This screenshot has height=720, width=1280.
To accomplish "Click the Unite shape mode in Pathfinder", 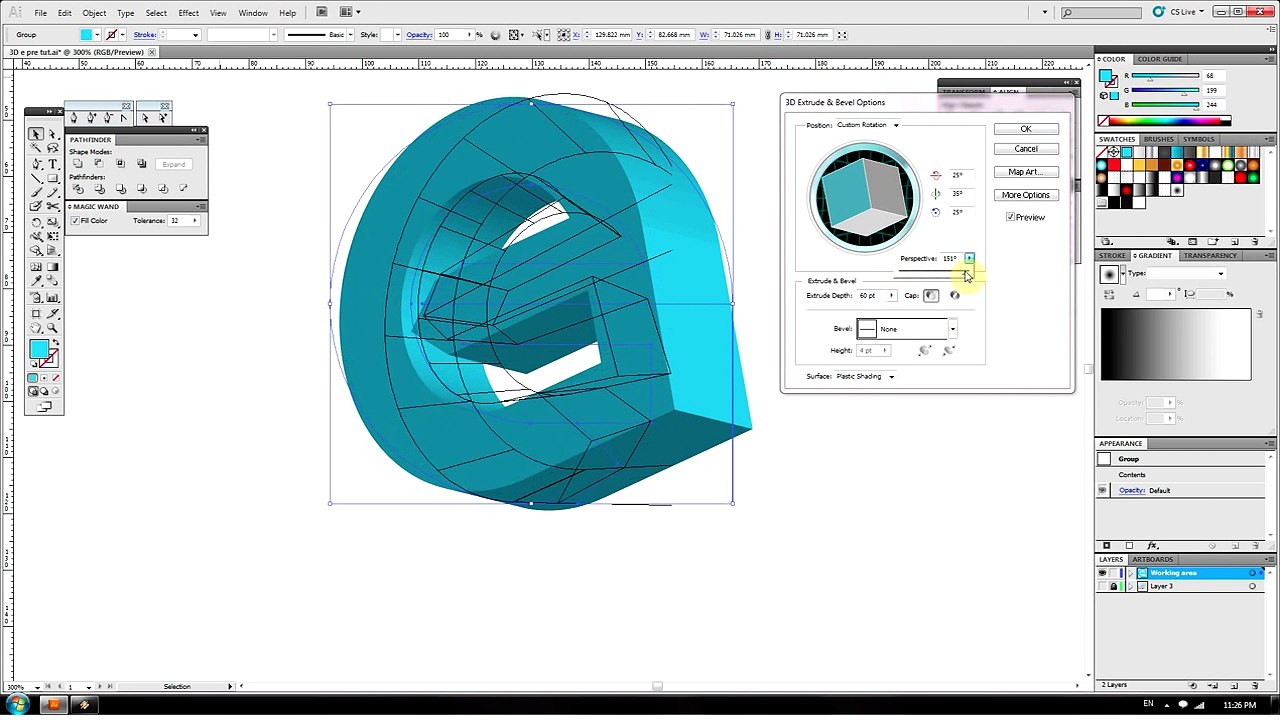I will (x=77, y=163).
